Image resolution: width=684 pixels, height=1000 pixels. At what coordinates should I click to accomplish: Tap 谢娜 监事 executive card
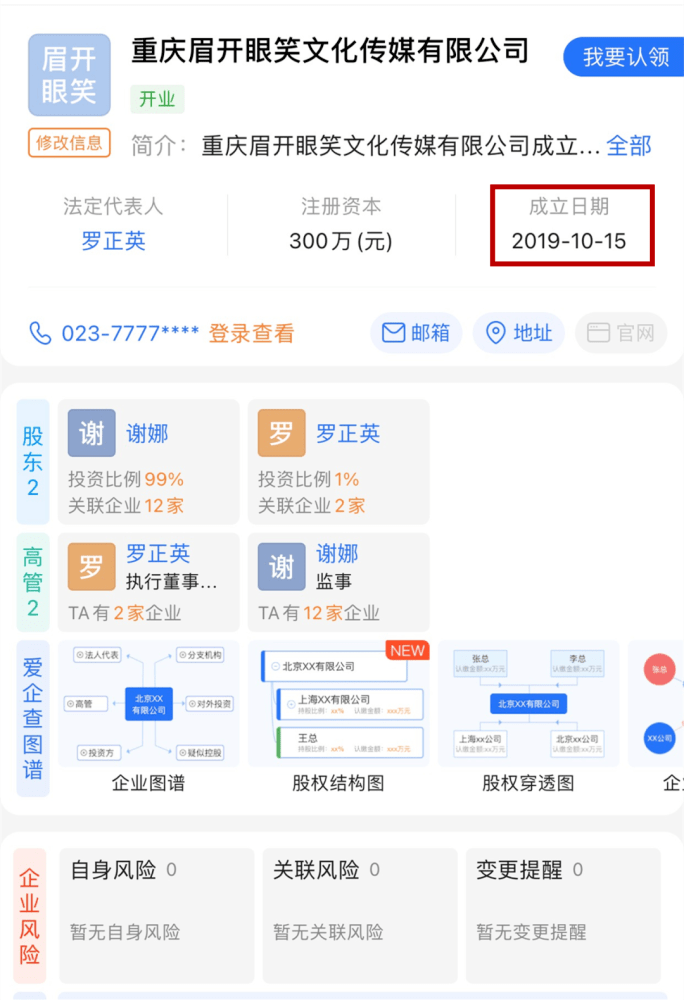coord(338,581)
